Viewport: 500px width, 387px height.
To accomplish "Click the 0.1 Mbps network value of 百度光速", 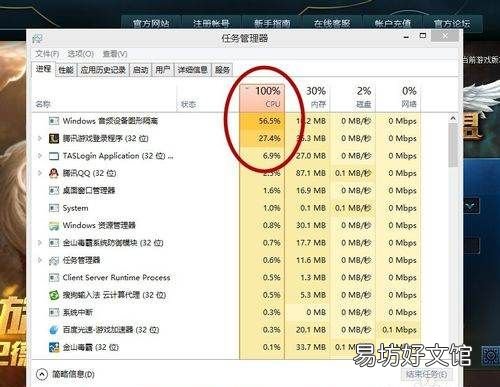I will (399, 330).
